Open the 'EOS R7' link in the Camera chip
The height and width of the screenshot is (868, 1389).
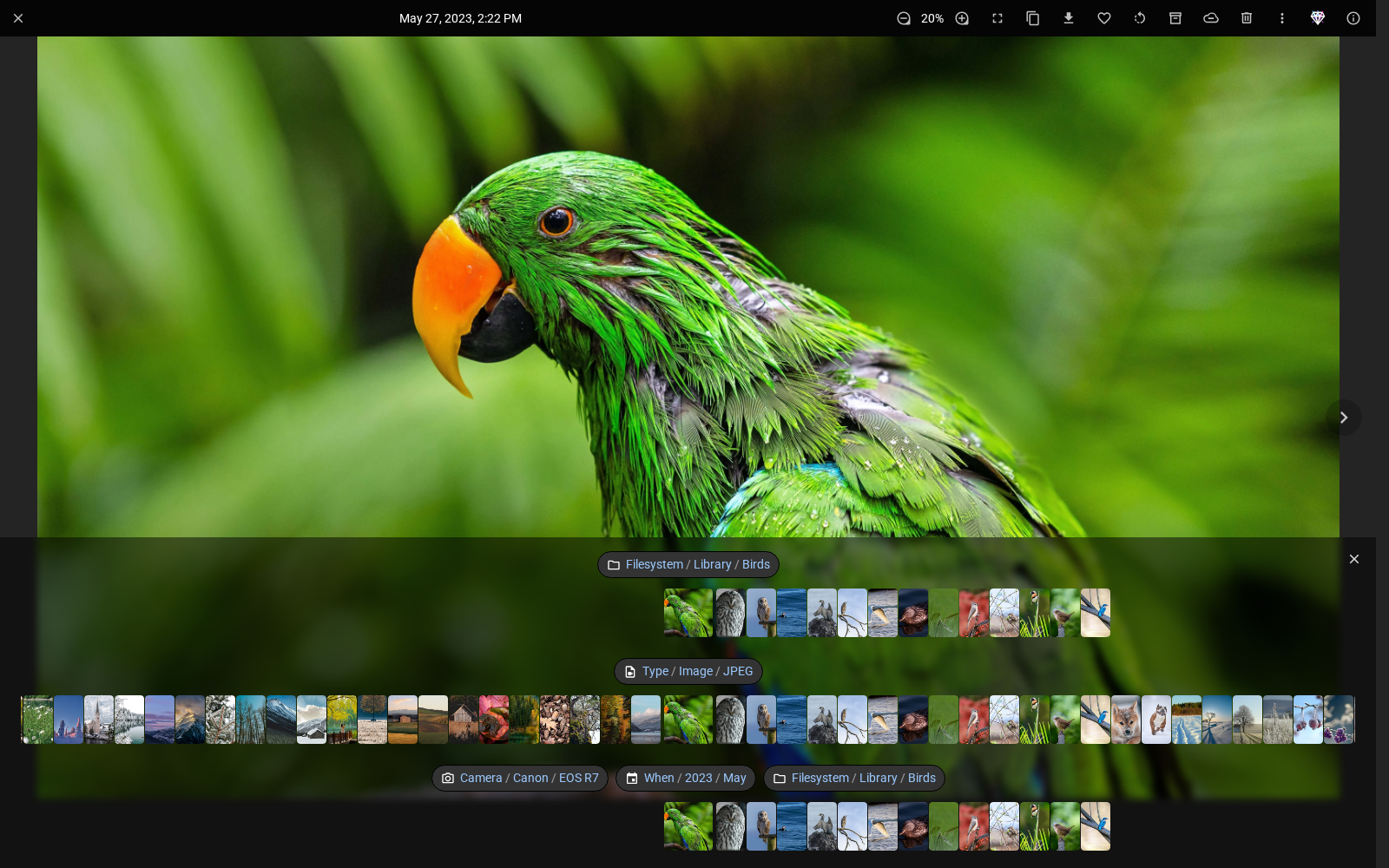pyautogui.click(x=579, y=779)
